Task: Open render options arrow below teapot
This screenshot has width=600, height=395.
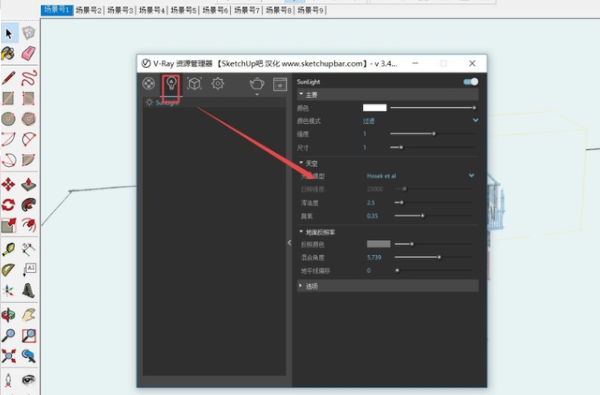Action: tap(257, 94)
